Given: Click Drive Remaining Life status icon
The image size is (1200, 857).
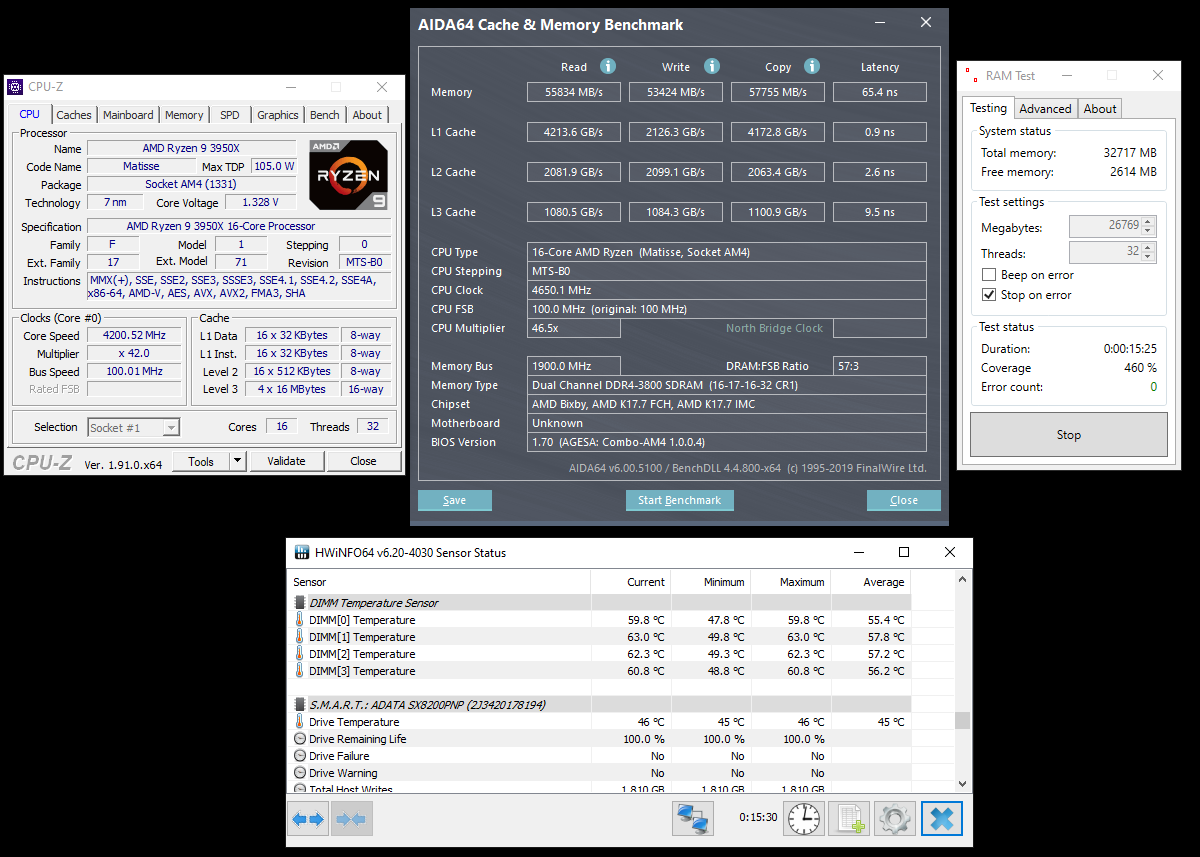Looking at the screenshot, I should 300,739.
